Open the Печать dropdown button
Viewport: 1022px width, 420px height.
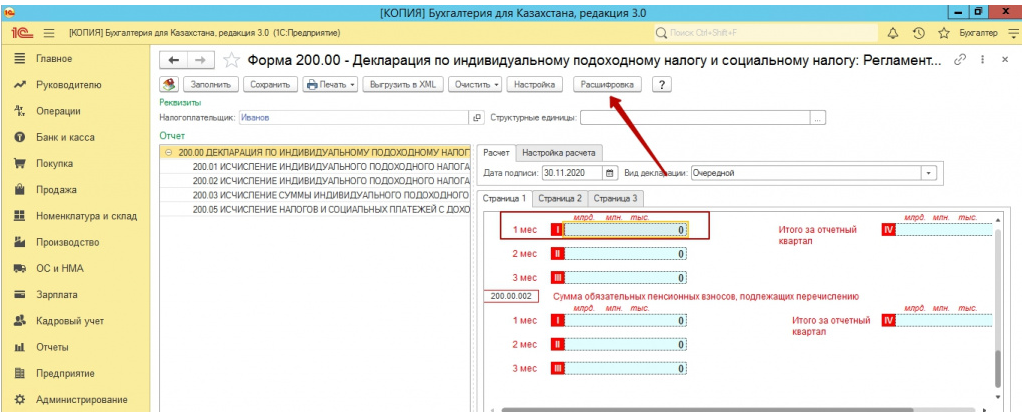pyautogui.click(x=330, y=85)
